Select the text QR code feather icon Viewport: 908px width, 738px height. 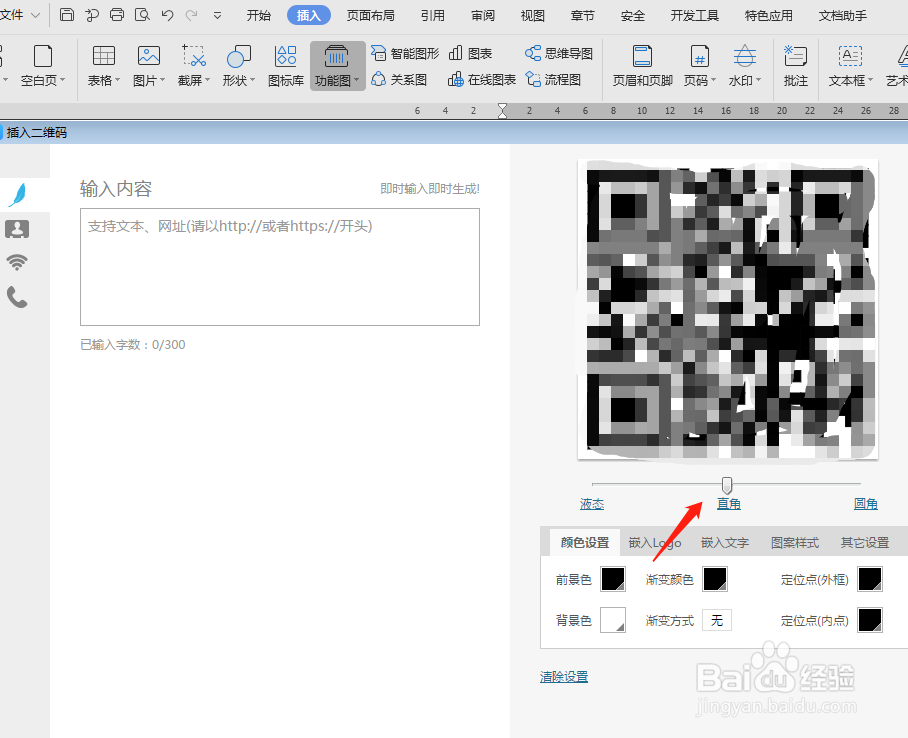[x=17, y=195]
